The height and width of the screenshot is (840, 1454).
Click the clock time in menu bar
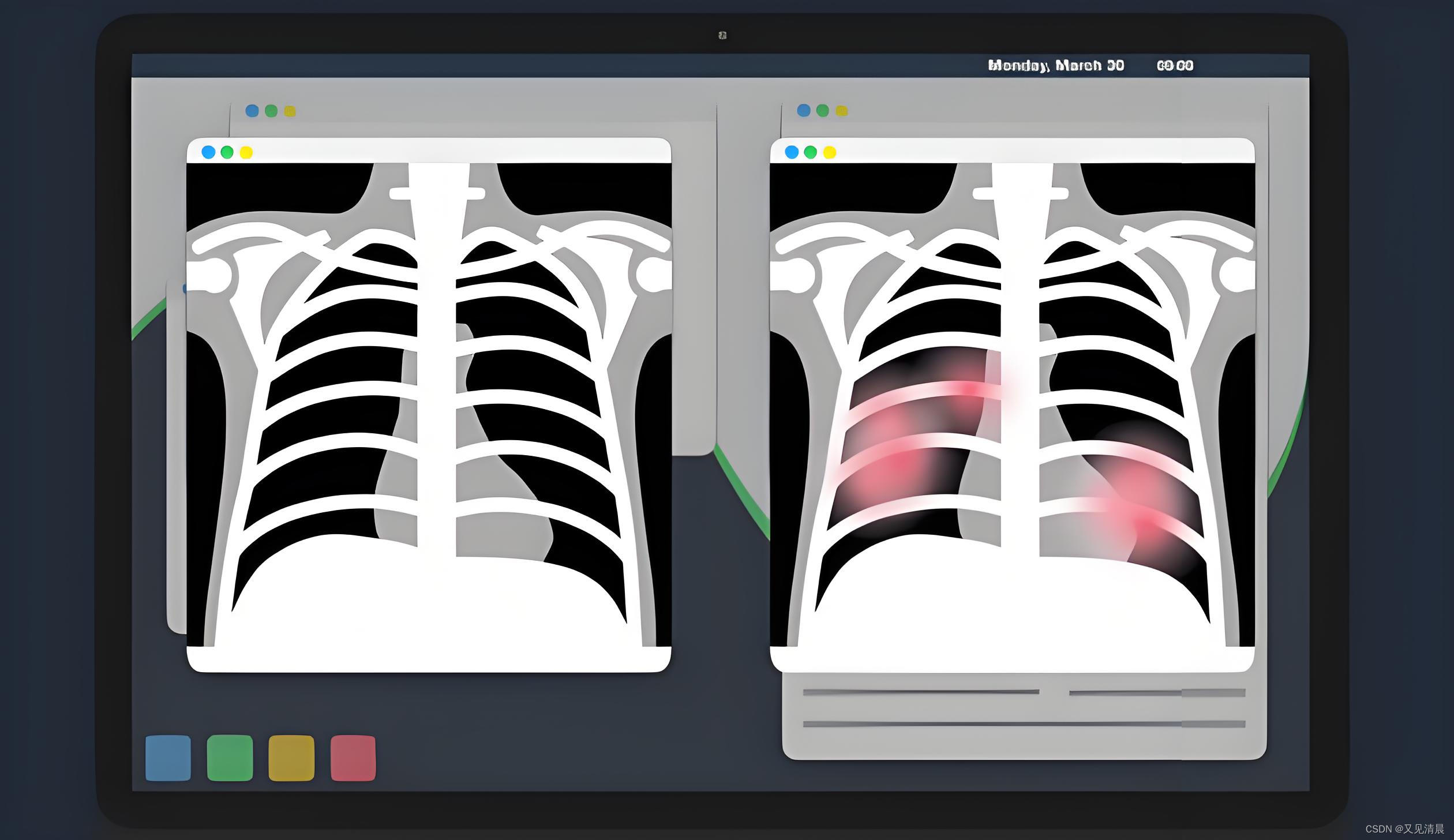point(1175,66)
